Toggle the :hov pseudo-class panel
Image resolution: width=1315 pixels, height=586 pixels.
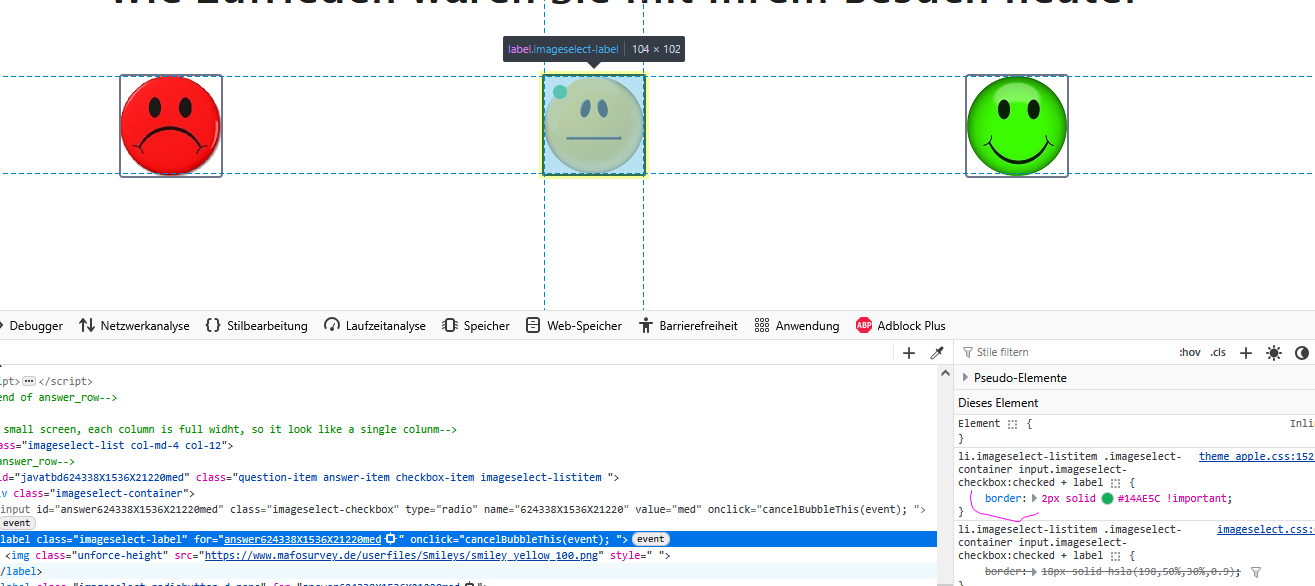[1189, 353]
